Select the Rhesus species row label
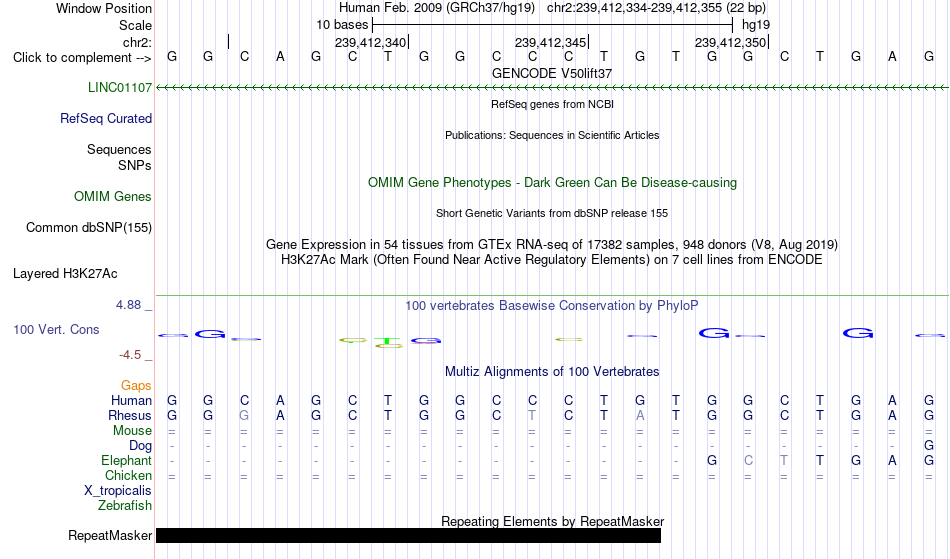The image size is (950, 559). pos(130,415)
